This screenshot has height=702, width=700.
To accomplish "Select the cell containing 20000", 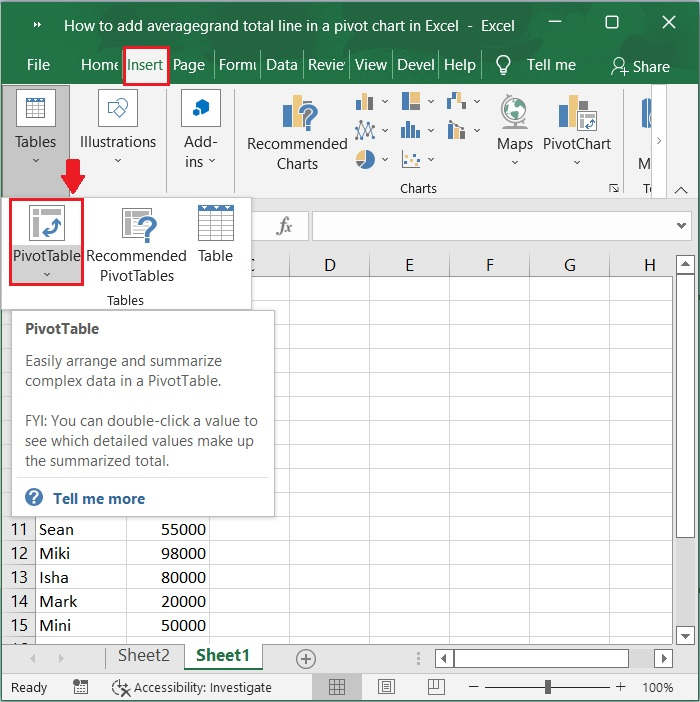I will point(168,601).
